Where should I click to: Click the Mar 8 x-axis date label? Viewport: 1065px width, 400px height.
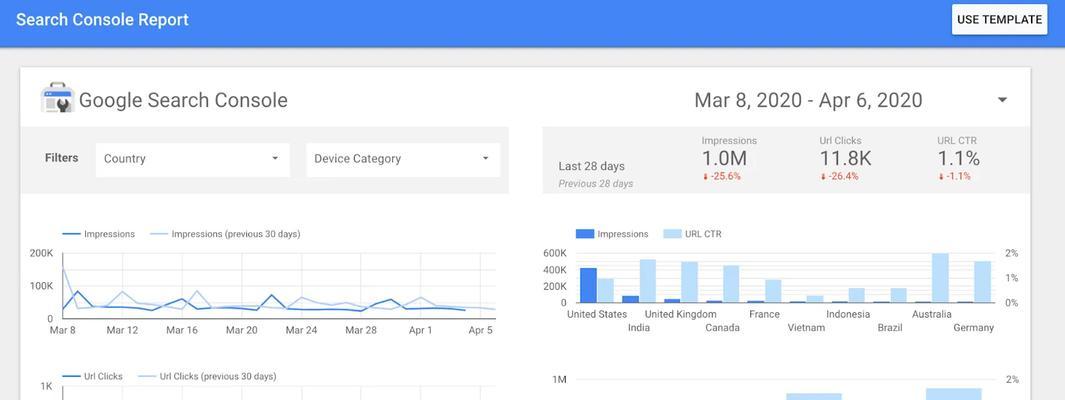63,331
